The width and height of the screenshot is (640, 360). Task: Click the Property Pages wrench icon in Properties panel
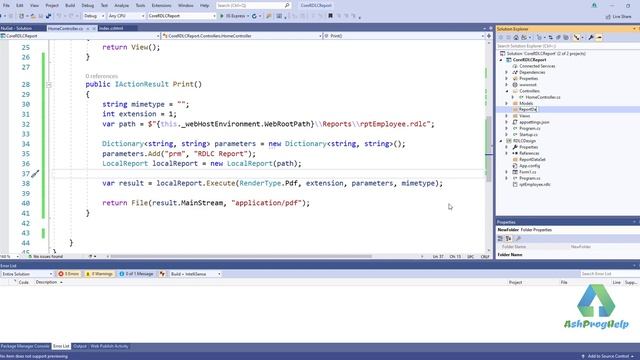[518, 238]
